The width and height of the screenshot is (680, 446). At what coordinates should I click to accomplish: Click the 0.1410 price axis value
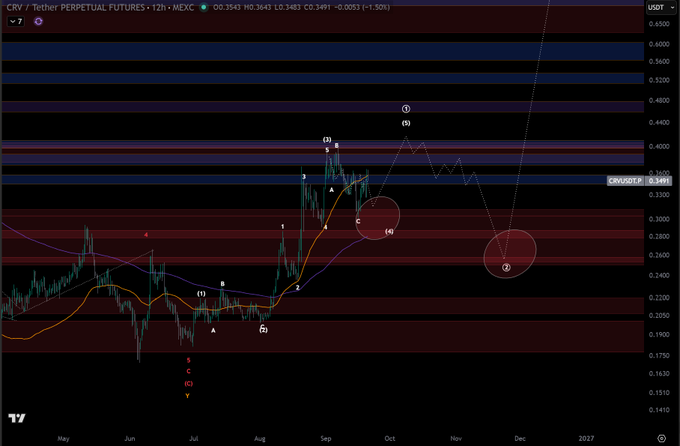point(659,410)
